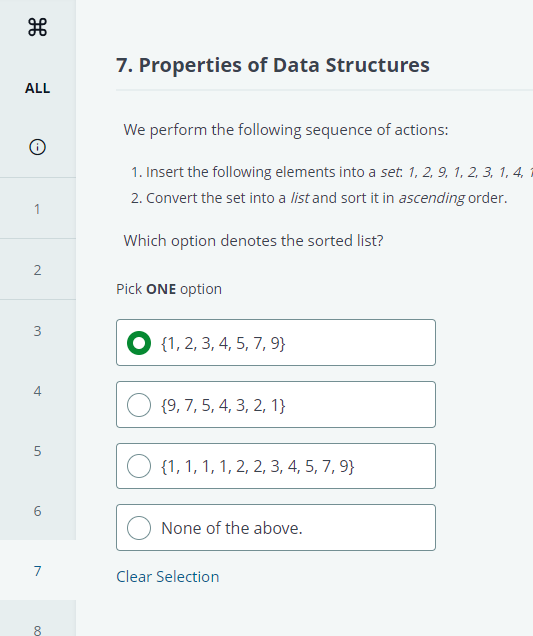Click the Properties of Data Structures heading
The height and width of the screenshot is (636, 533).
coord(273,65)
